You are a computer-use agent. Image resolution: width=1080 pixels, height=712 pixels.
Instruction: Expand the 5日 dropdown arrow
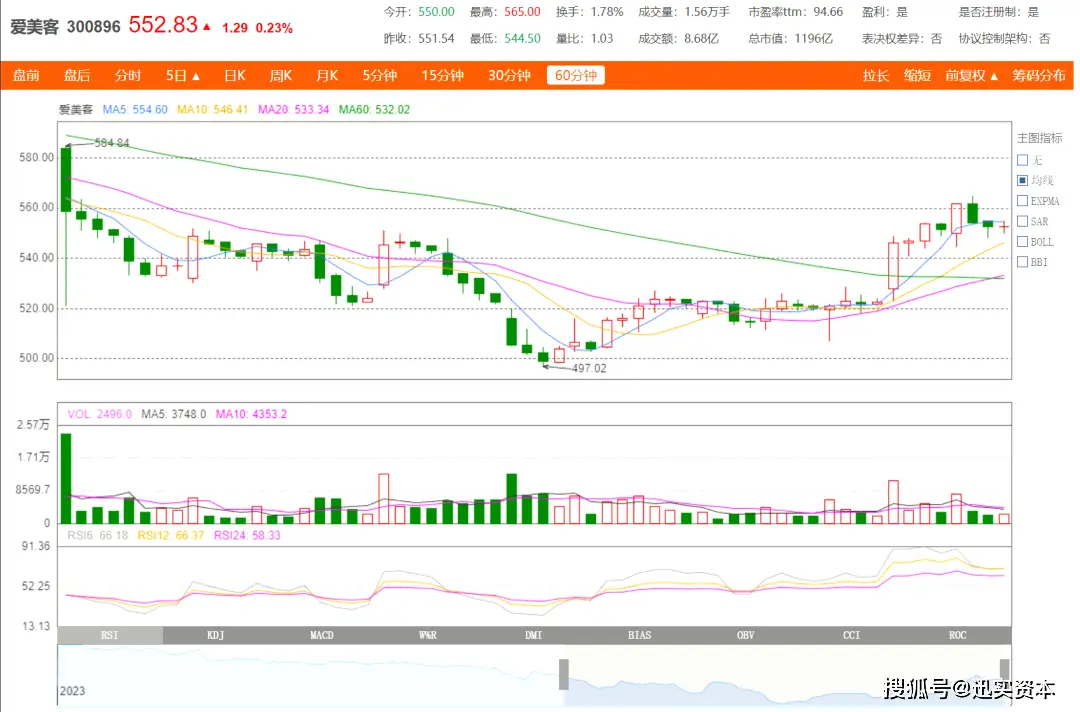pos(196,76)
